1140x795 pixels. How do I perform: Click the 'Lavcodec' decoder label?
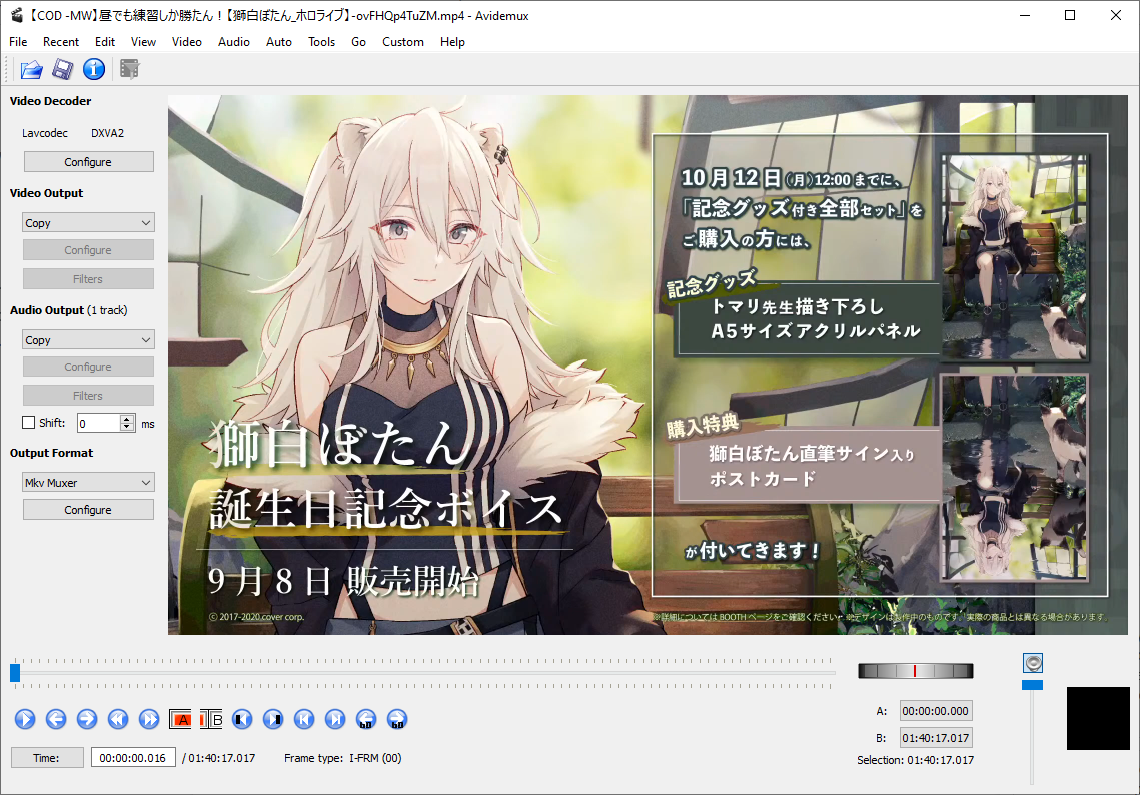(x=44, y=133)
